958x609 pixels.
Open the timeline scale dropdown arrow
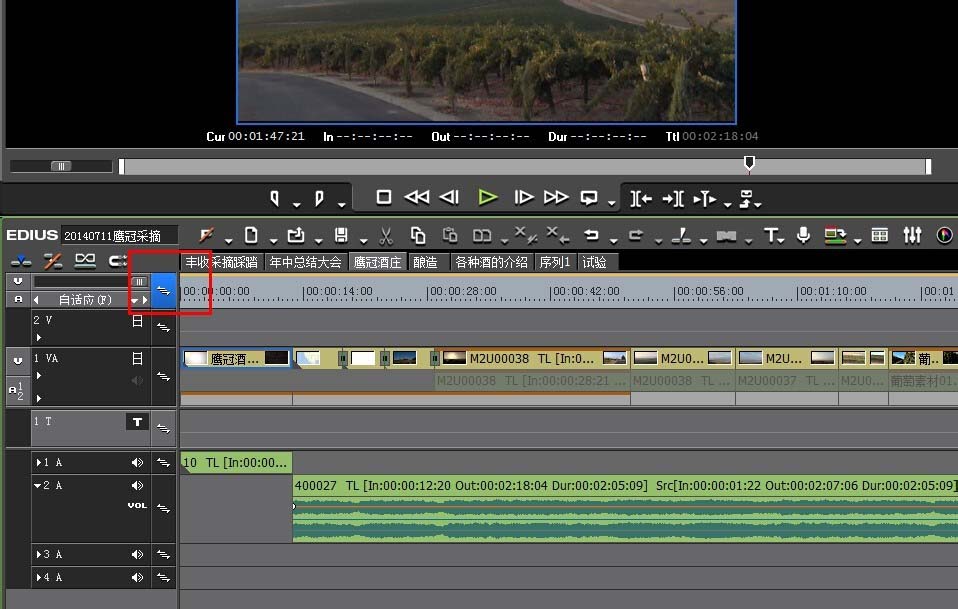coord(133,300)
